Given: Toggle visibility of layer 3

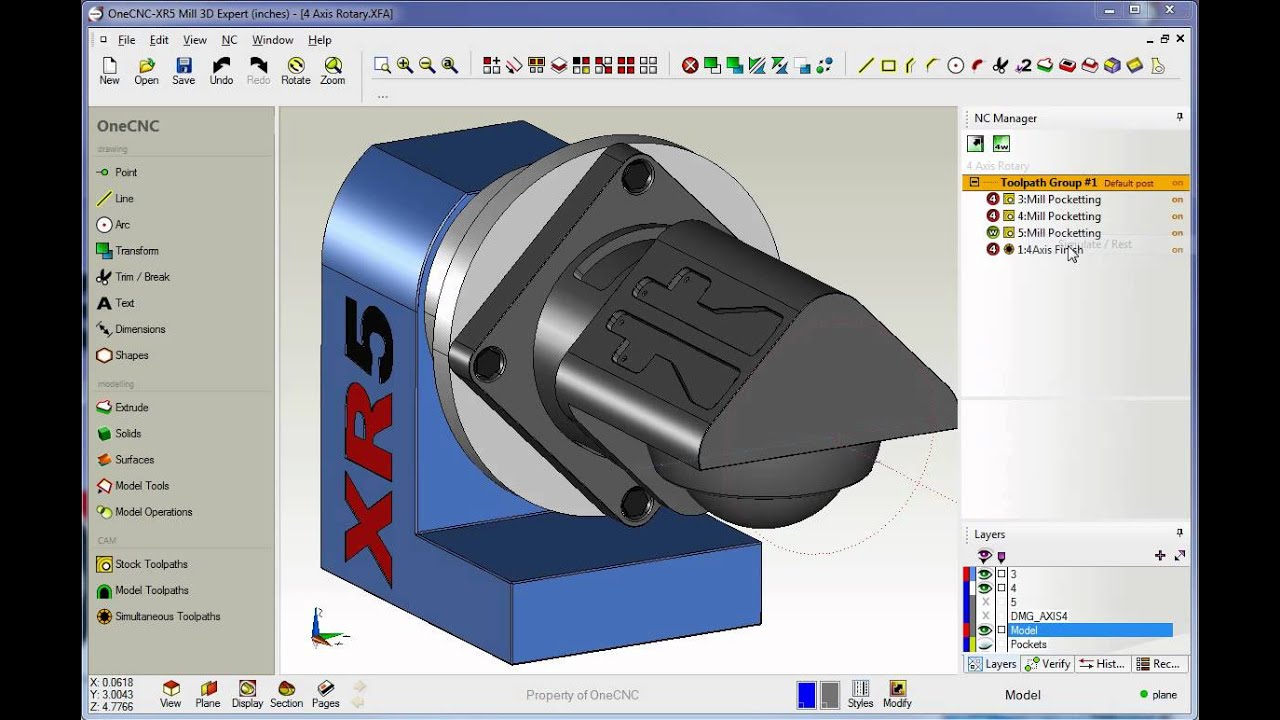Looking at the screenshot, I should (985, 574).
